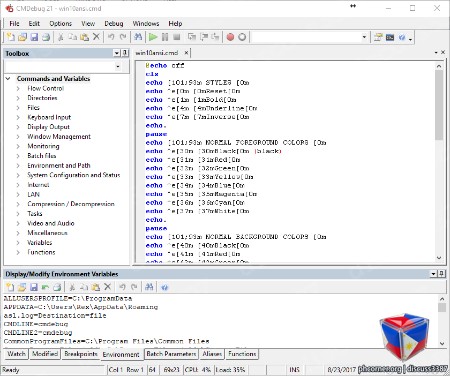Expand the Flow Control tree node
This screenshot has height=376, width=450.
(x=18, y=89)
